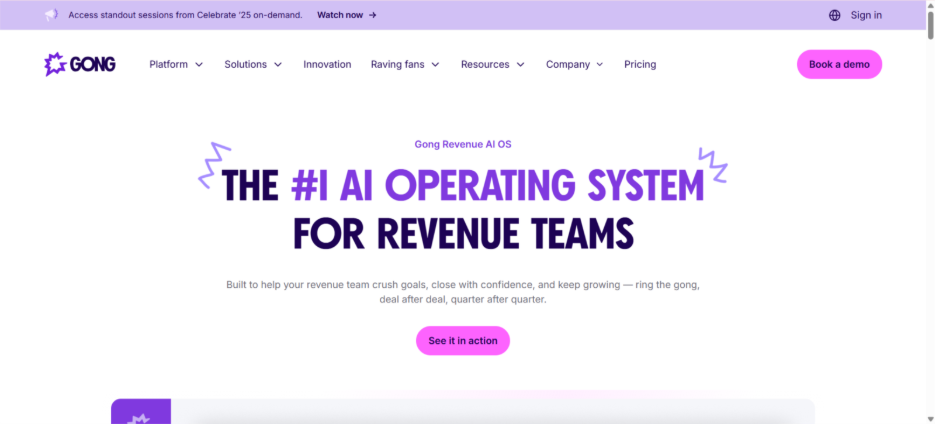Image resolution: width=936 pixels, height=424 pixels.
Task: Open the Company dropdown menu
Action: (574, 64)
